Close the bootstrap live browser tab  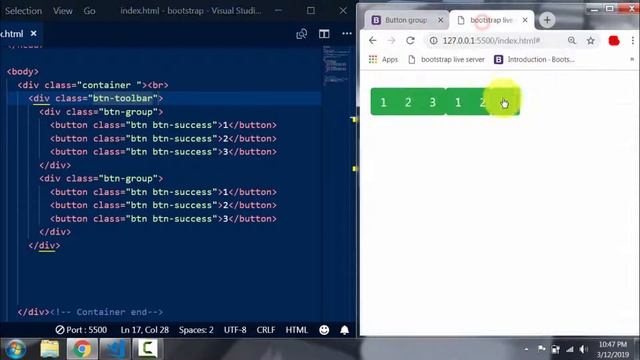point(525,20)
